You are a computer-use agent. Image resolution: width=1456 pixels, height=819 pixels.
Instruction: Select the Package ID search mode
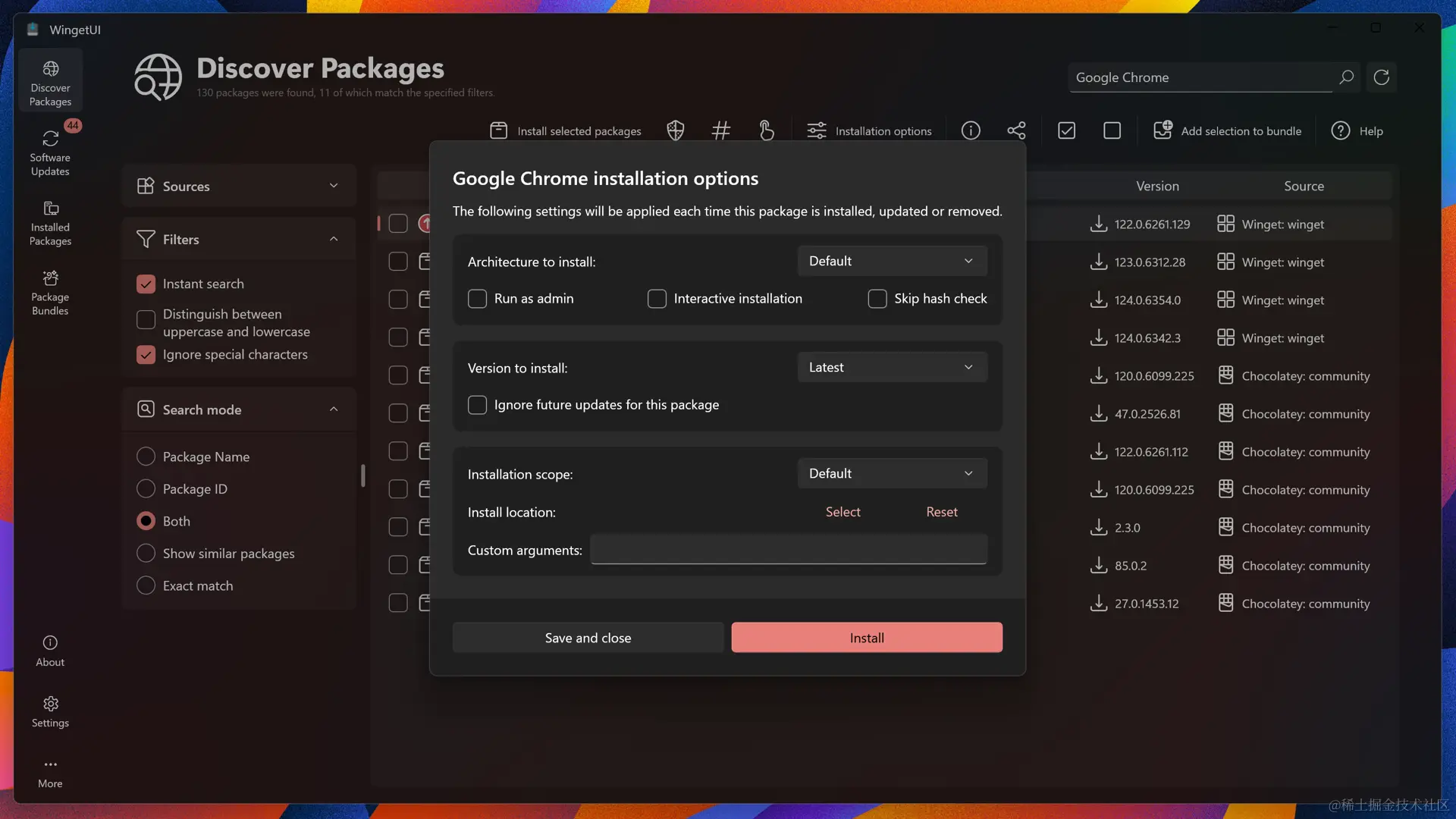point(146,488)
